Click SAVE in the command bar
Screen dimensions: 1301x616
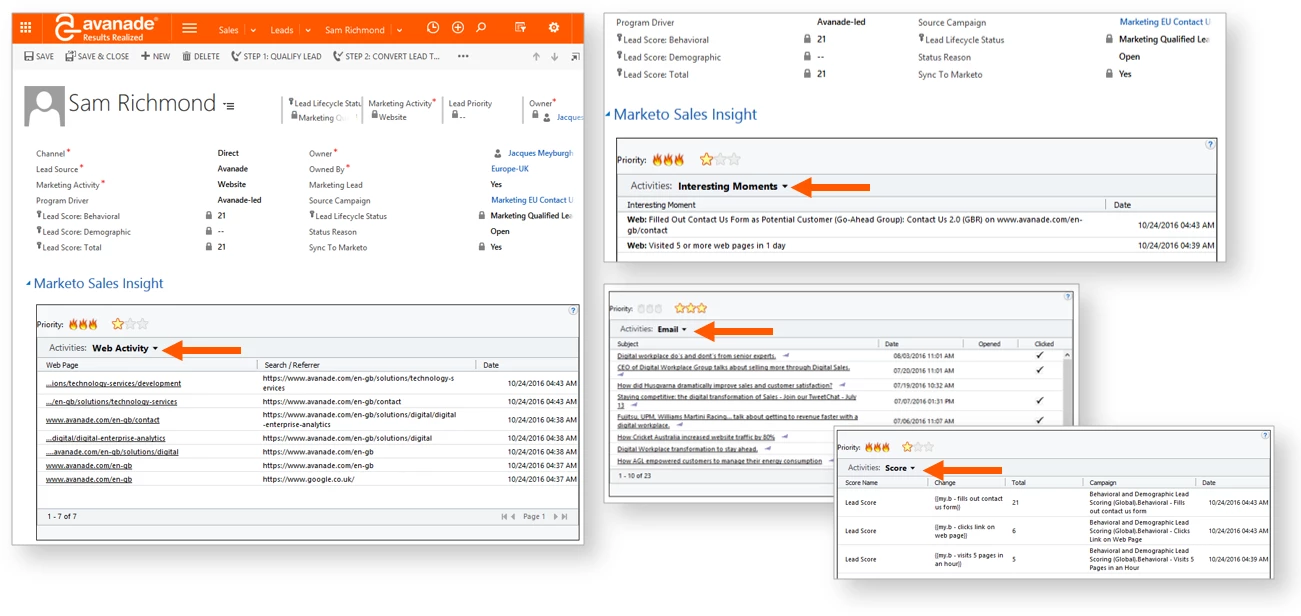[x=39, y=57]
